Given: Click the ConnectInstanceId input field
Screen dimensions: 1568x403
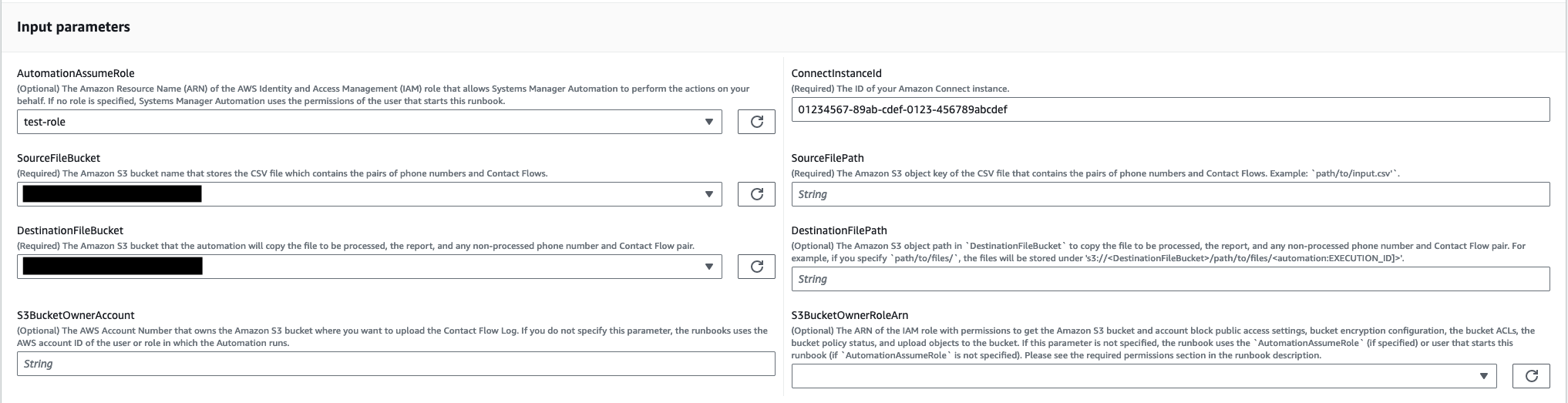Looking at the screenshot, I should click(x=1170, y=109).
